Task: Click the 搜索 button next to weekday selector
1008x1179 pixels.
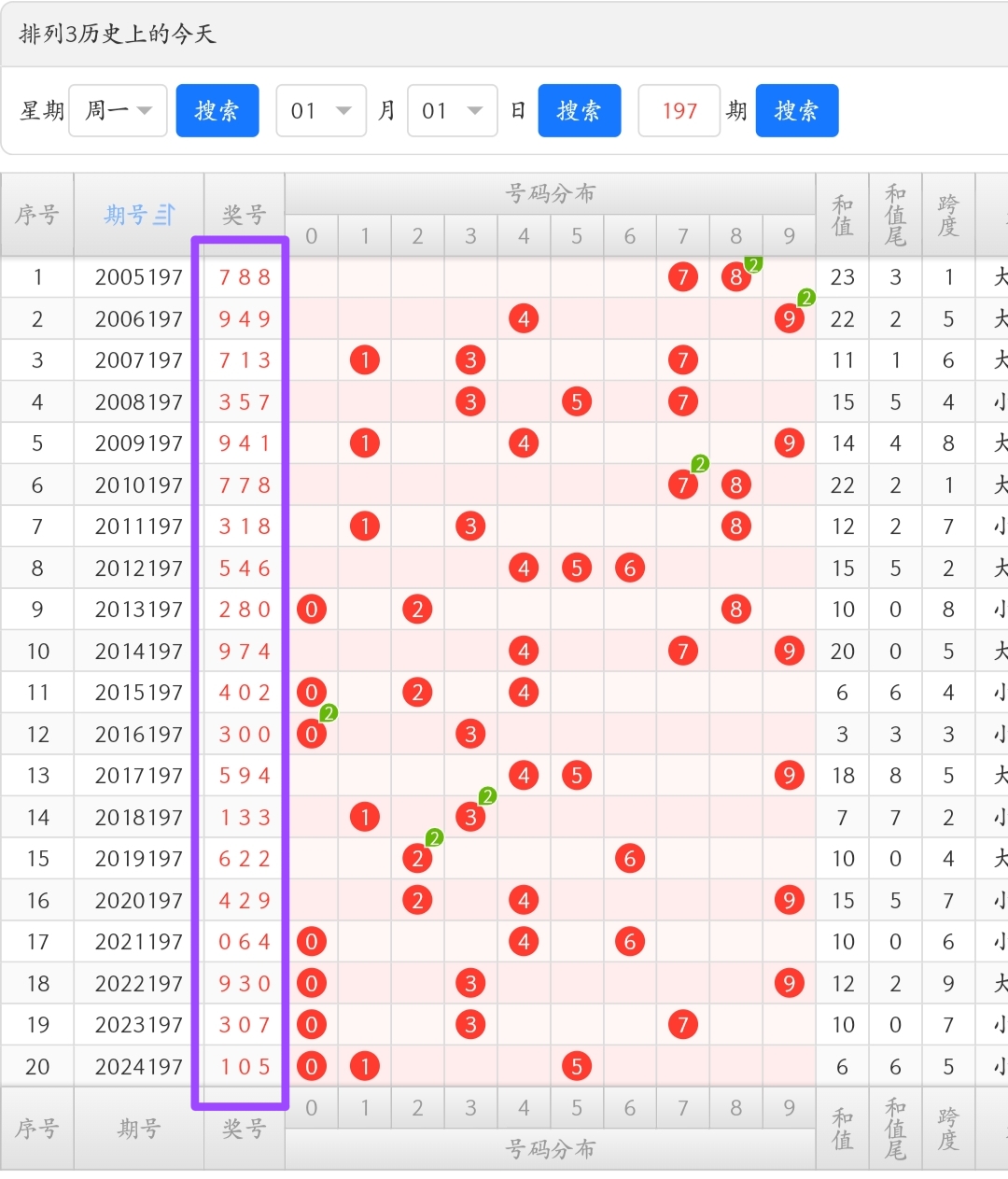Action: (217, 110)
